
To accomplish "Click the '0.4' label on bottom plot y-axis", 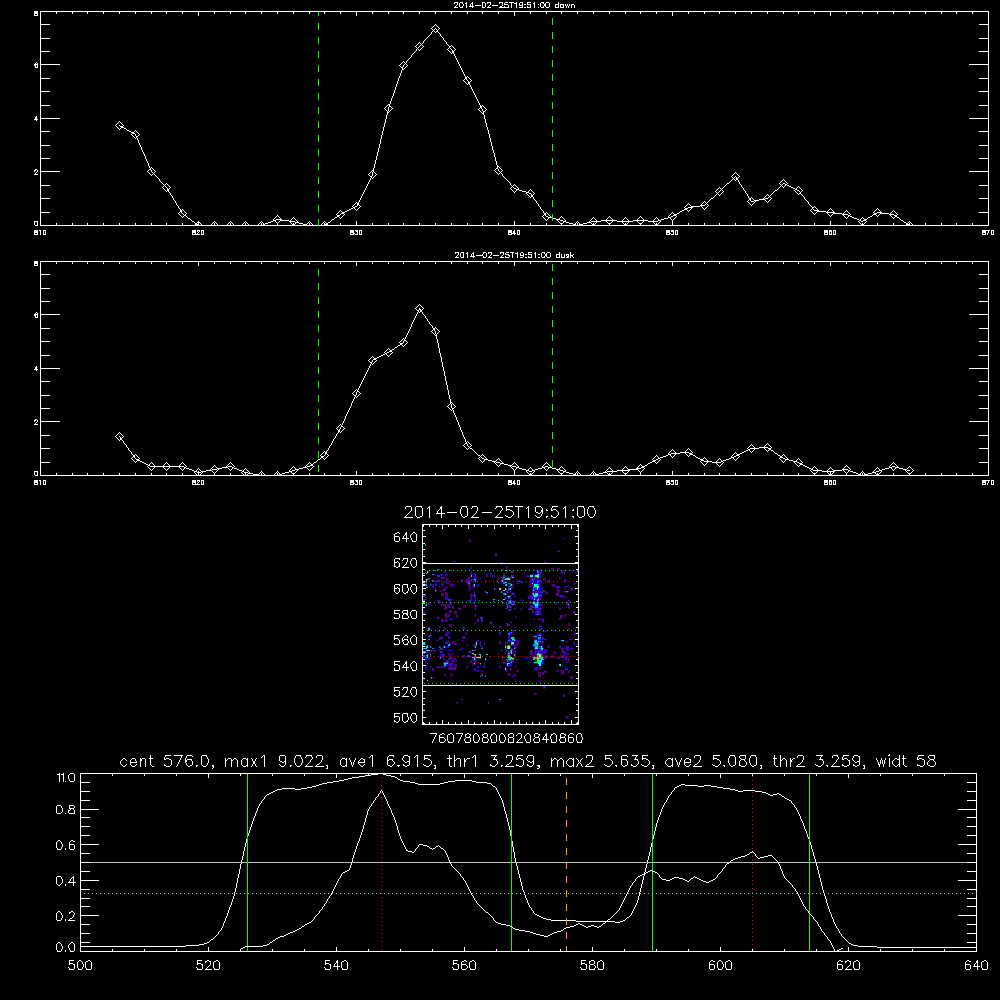I will [67, 881].
